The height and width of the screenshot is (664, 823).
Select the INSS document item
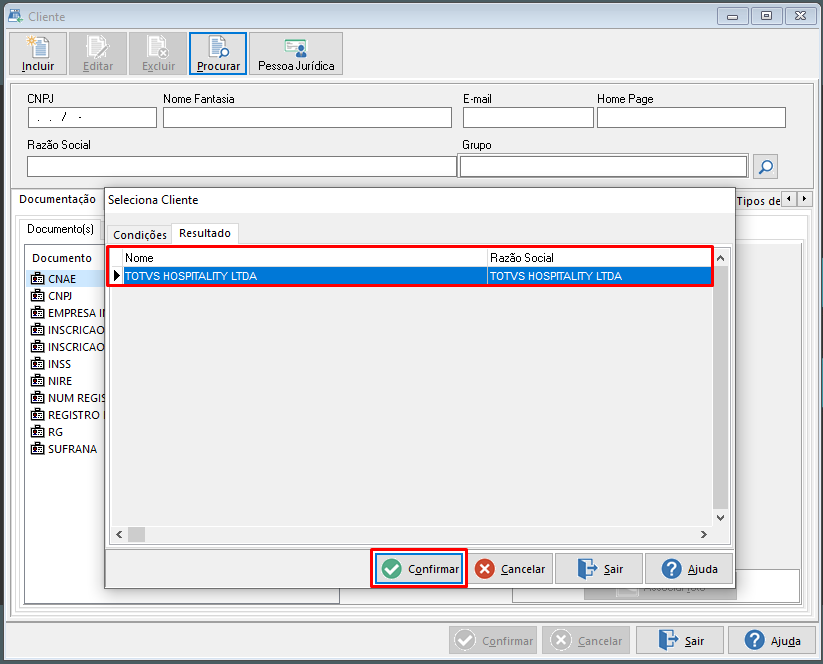pos(51,364)
